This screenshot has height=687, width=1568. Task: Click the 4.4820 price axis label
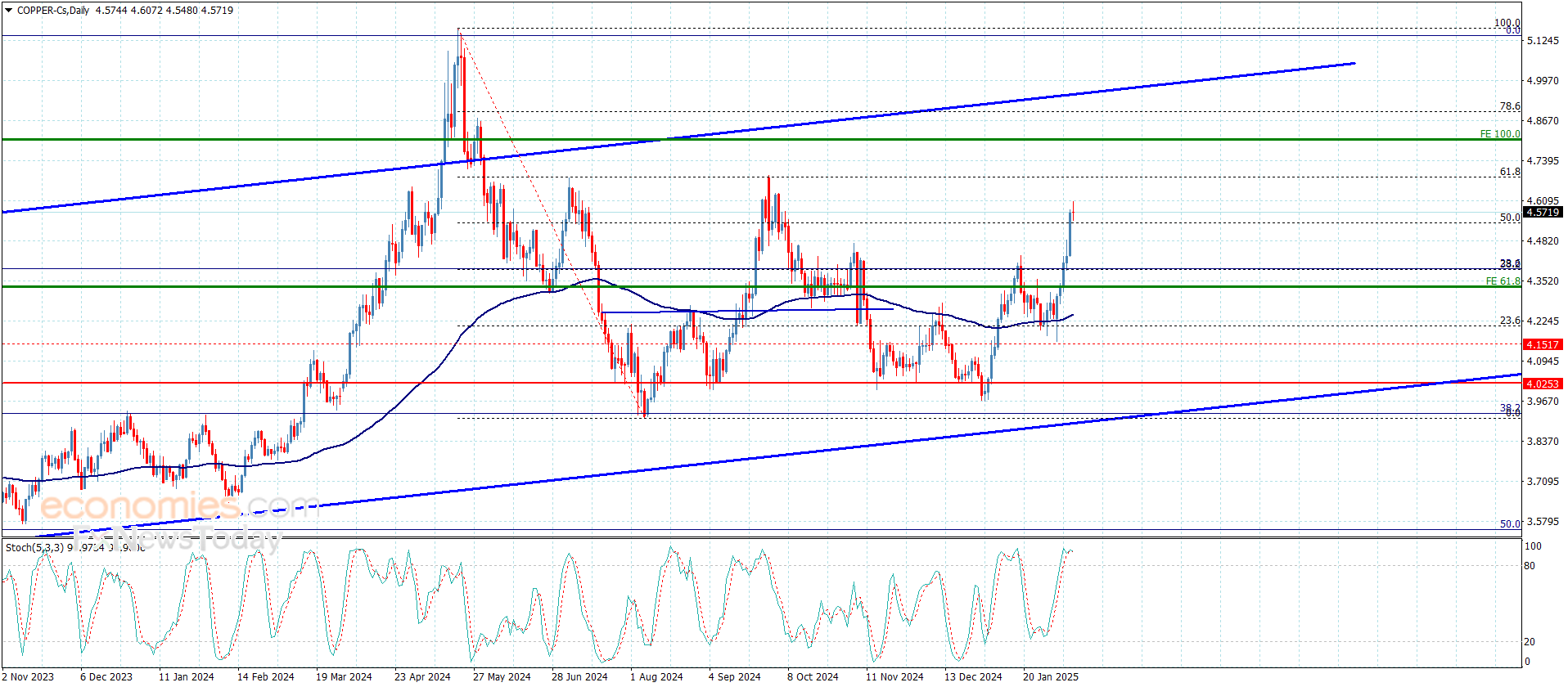(1543, 241)
